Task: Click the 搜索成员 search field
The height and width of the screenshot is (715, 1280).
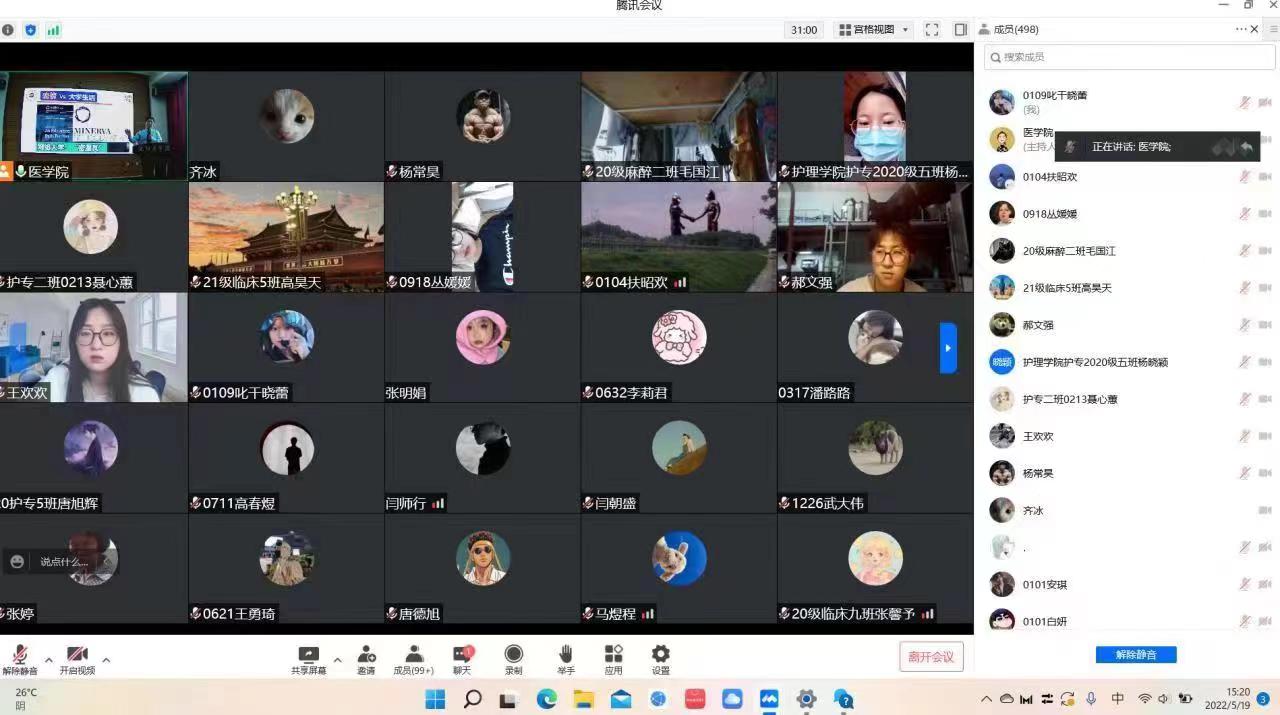Action: click(x=1128, y=57)
